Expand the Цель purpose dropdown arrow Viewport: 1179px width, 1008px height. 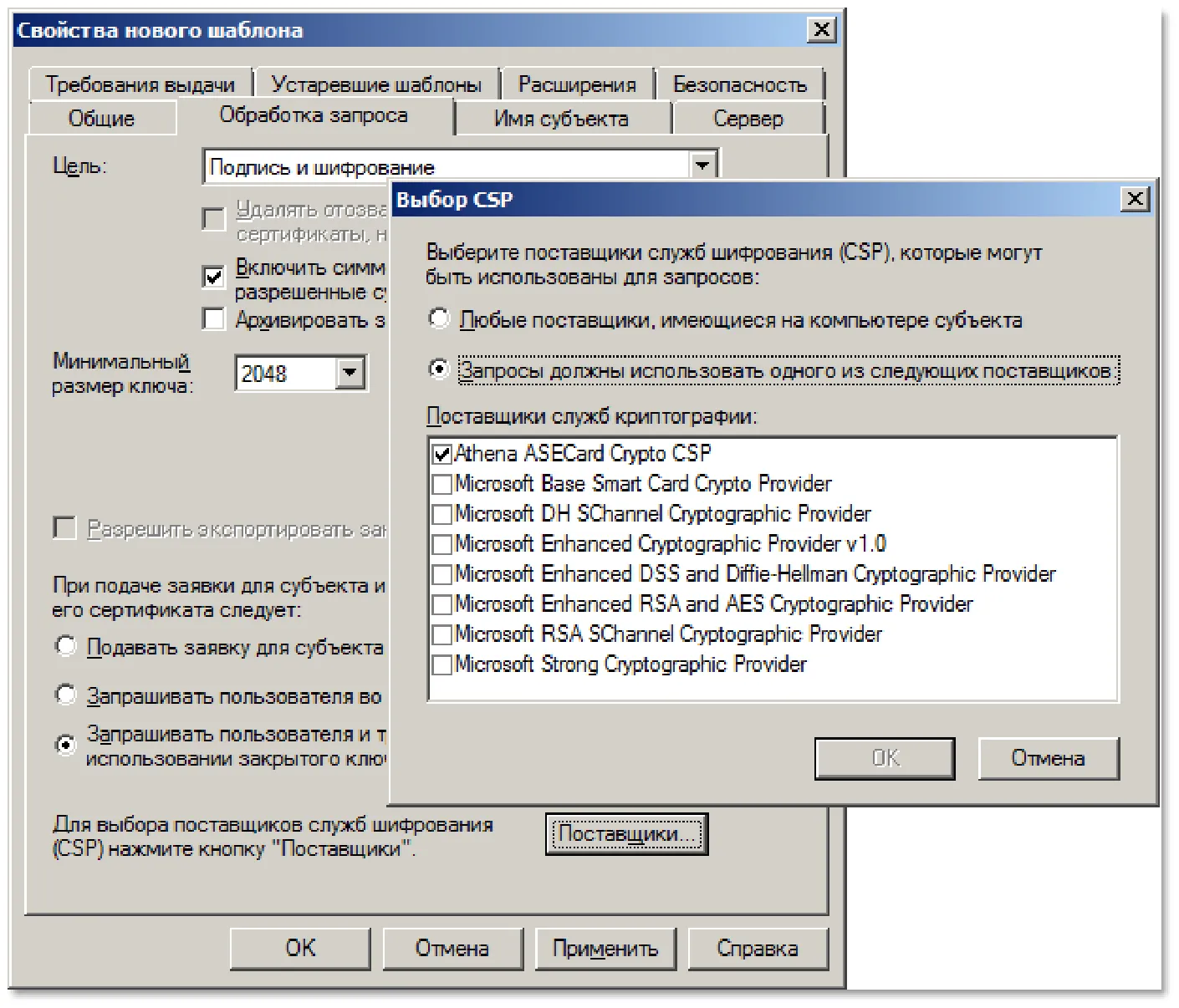(702, 166)
